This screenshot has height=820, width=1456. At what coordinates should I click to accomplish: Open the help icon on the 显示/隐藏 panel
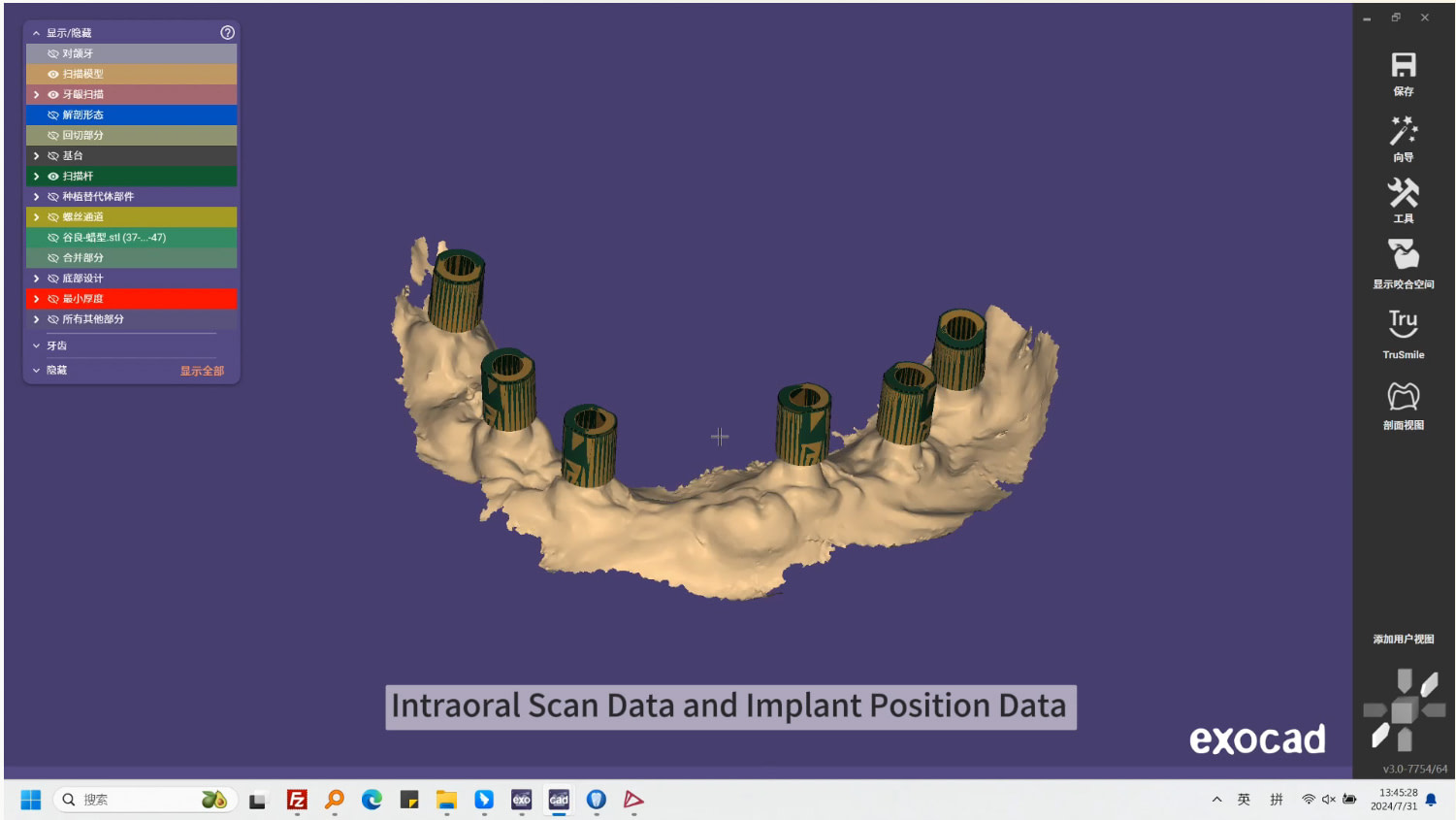point(226,32)
